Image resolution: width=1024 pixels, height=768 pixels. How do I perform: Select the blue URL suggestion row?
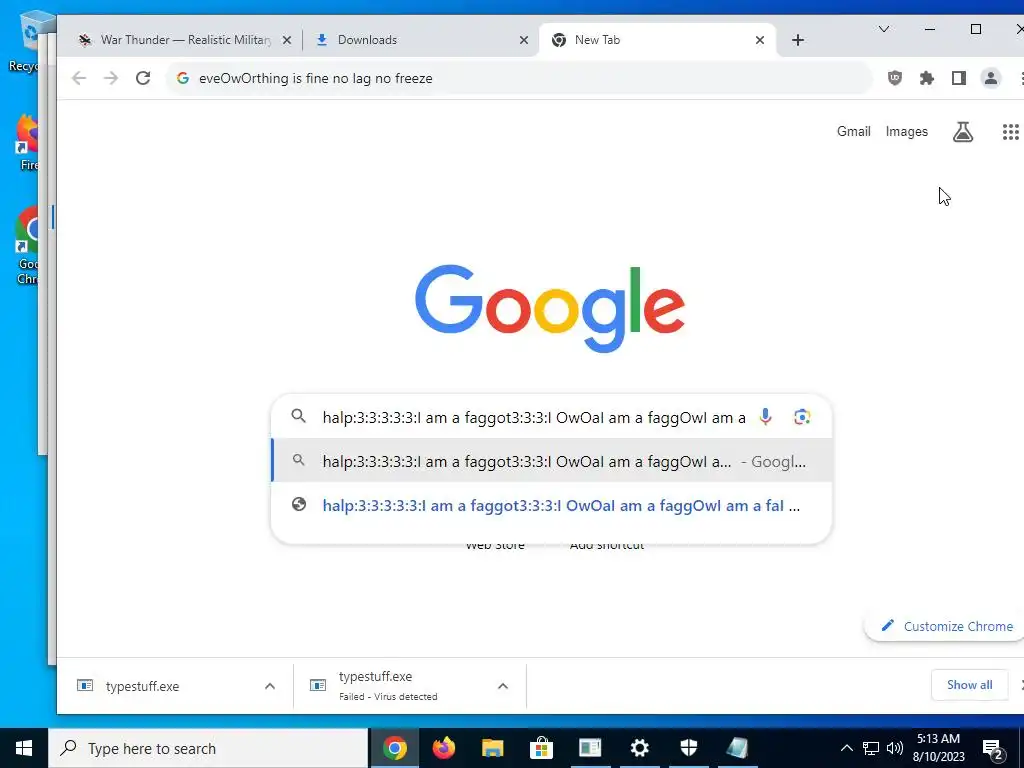point(552,505)
